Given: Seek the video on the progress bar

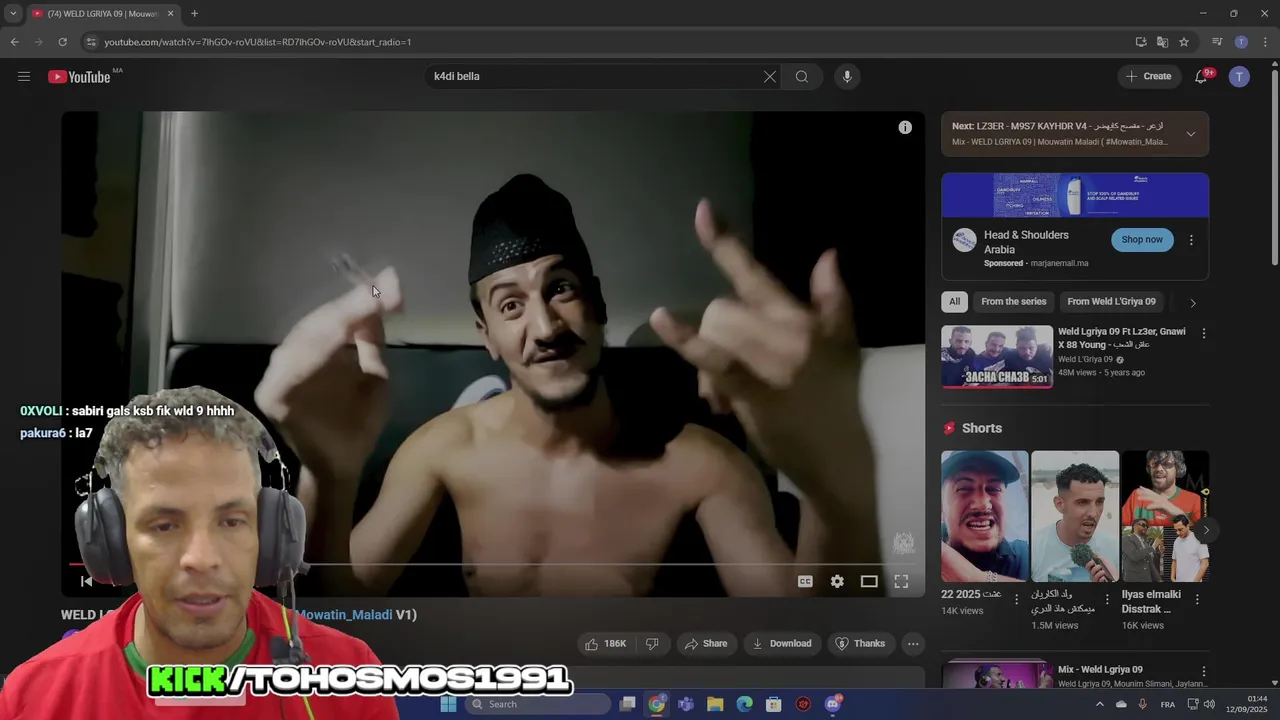Looking at the screenshot, I should click(492, 564).
